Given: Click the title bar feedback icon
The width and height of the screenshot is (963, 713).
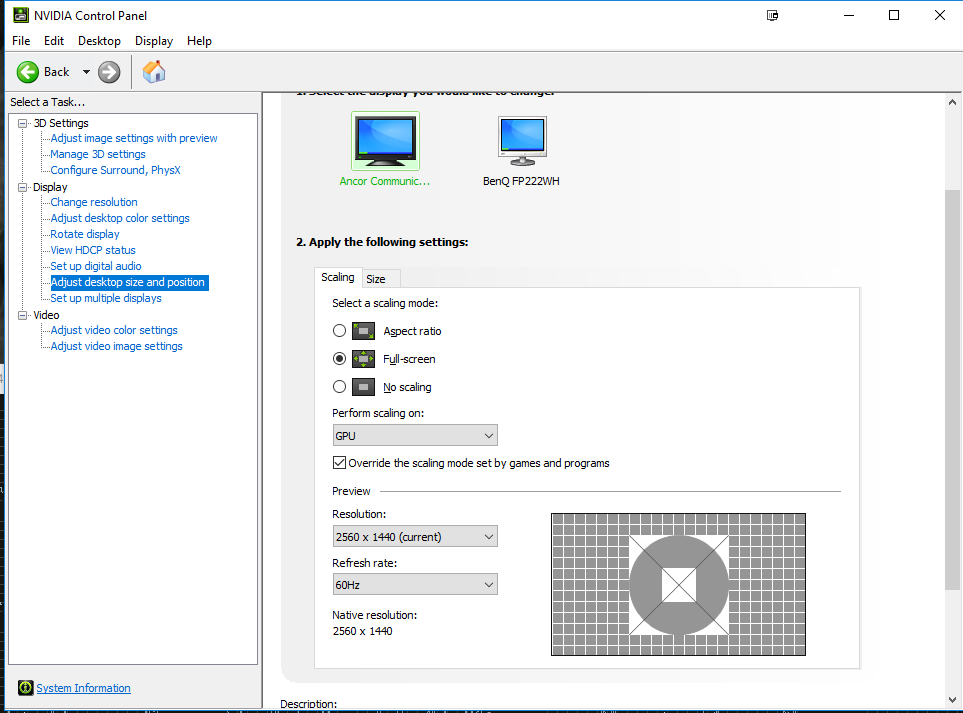Looking at the screenshot, I should [x=773, y=15].
